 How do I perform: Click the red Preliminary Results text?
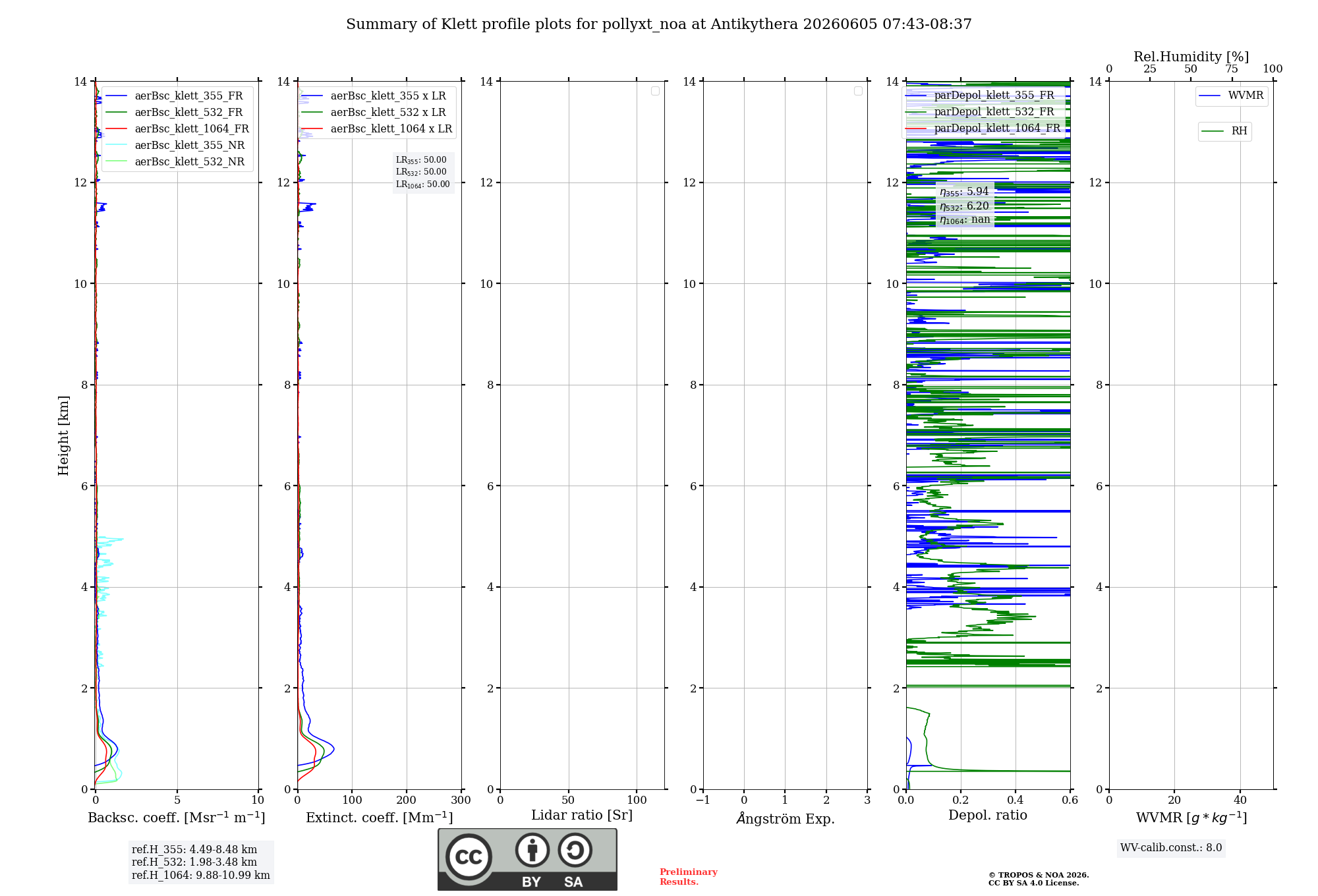[x=689, y=877]
